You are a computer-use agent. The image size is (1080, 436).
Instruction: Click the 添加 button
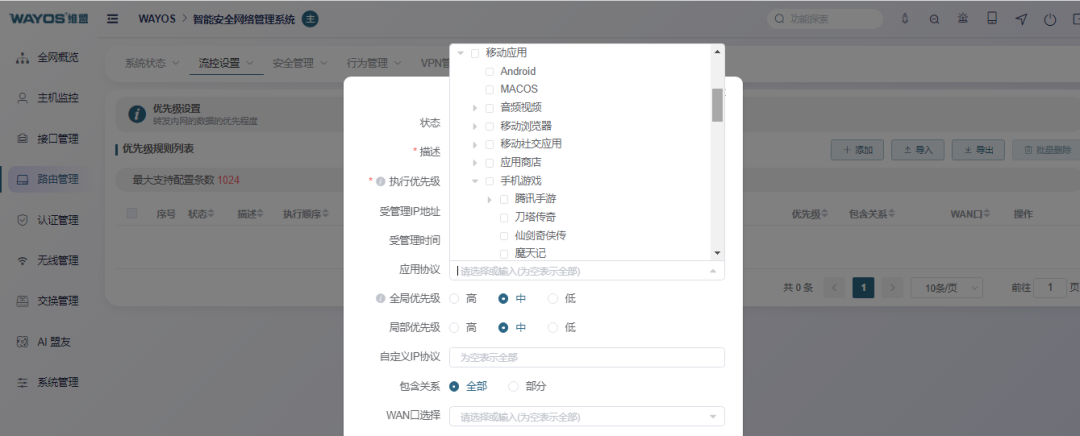[x=858, y=149]
